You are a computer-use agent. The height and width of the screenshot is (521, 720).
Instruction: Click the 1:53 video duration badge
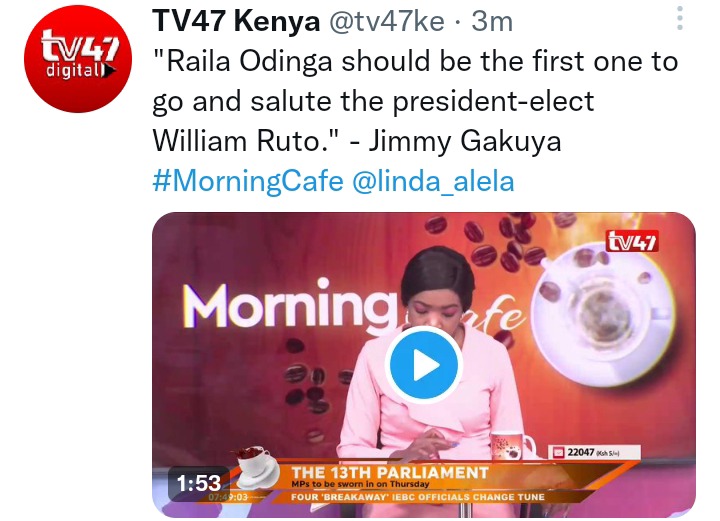point(198,483)
